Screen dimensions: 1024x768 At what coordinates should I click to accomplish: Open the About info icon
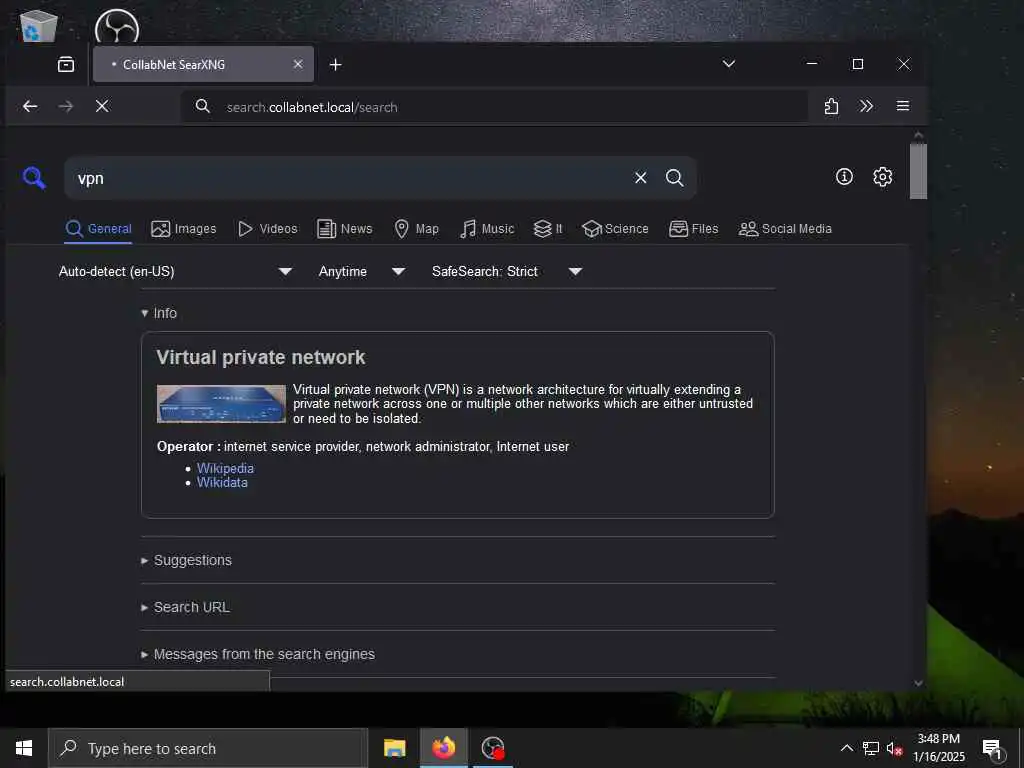click(844, 177)
